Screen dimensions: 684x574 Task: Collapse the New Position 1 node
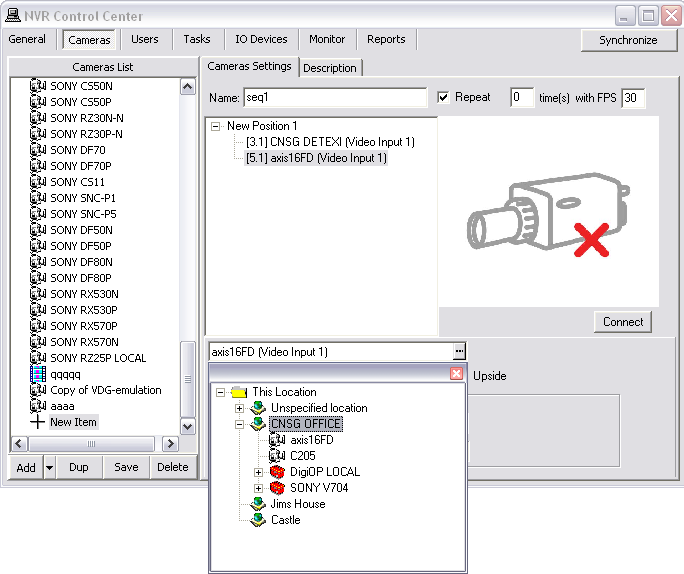point(215,126)
